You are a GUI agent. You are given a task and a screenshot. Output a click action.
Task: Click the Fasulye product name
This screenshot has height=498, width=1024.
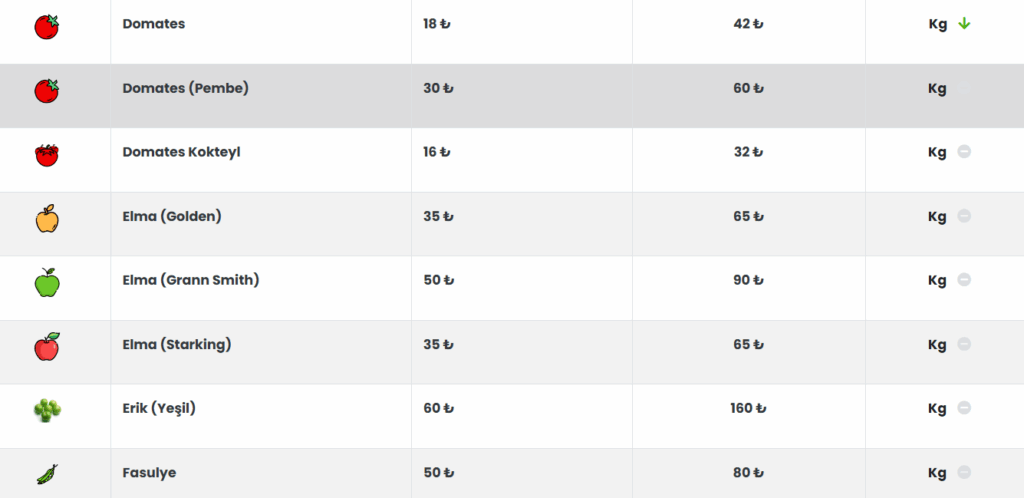(x=149, y=473)
